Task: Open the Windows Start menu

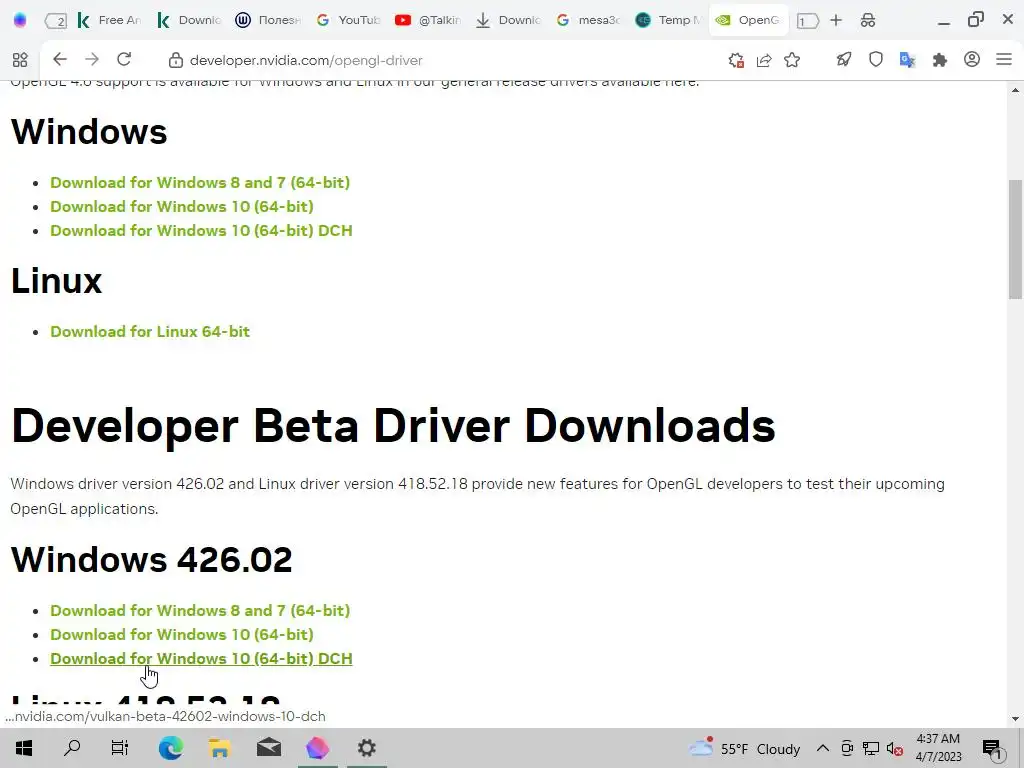Action: (x=24, y=748)
